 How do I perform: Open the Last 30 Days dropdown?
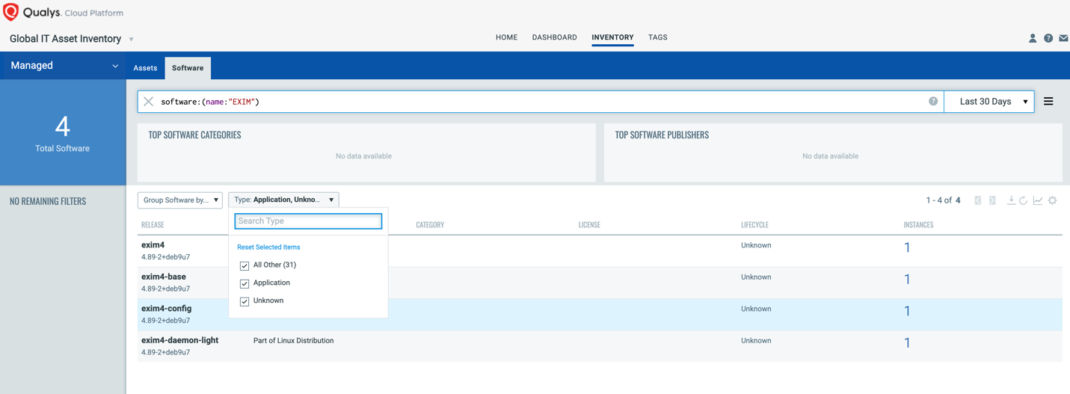click(989, 102)
